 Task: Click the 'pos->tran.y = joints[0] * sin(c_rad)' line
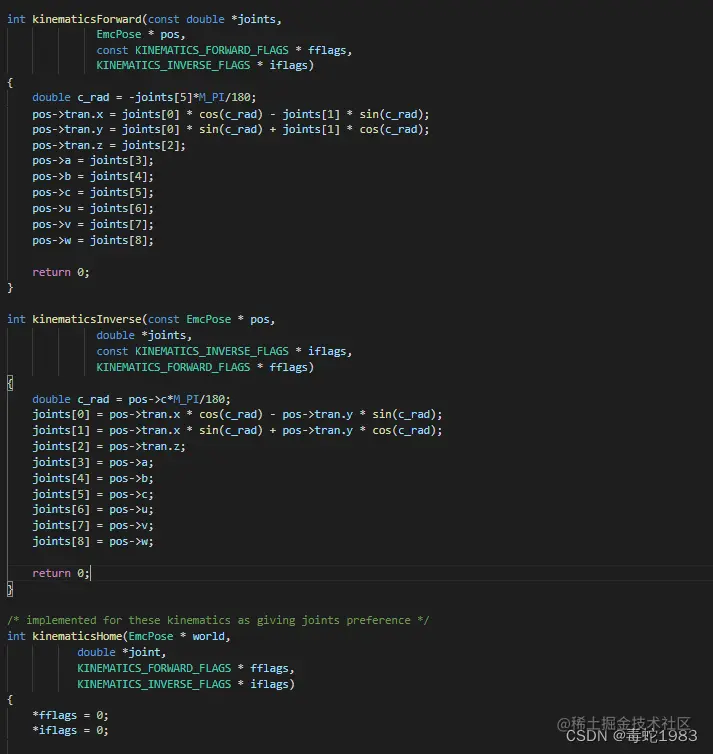point(231,129)
